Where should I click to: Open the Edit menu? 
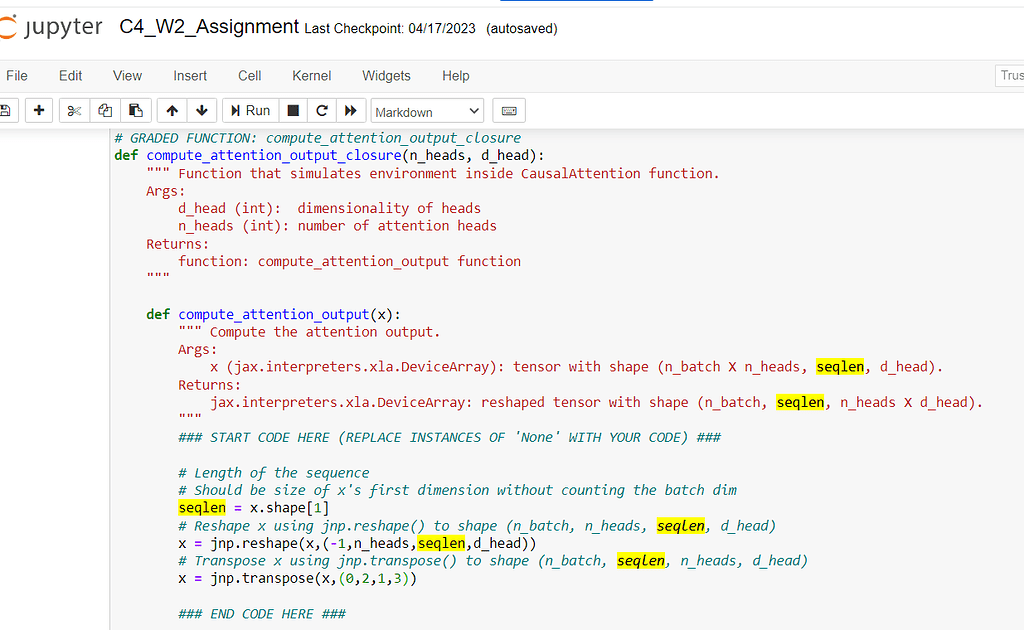(x=70, y=76)
